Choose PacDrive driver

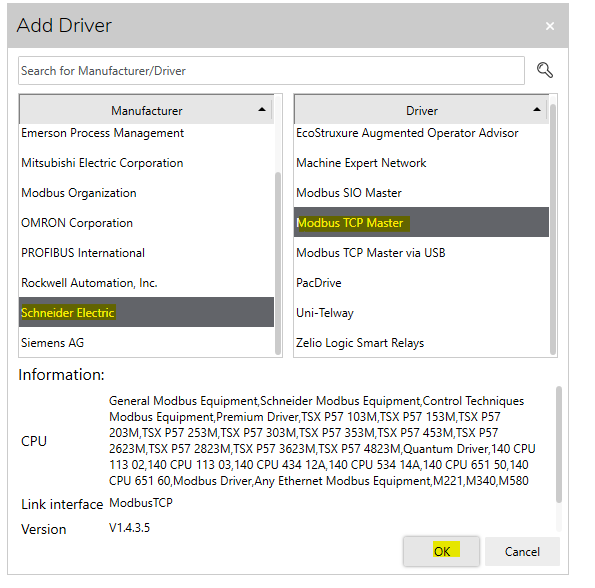click(421, 283)
